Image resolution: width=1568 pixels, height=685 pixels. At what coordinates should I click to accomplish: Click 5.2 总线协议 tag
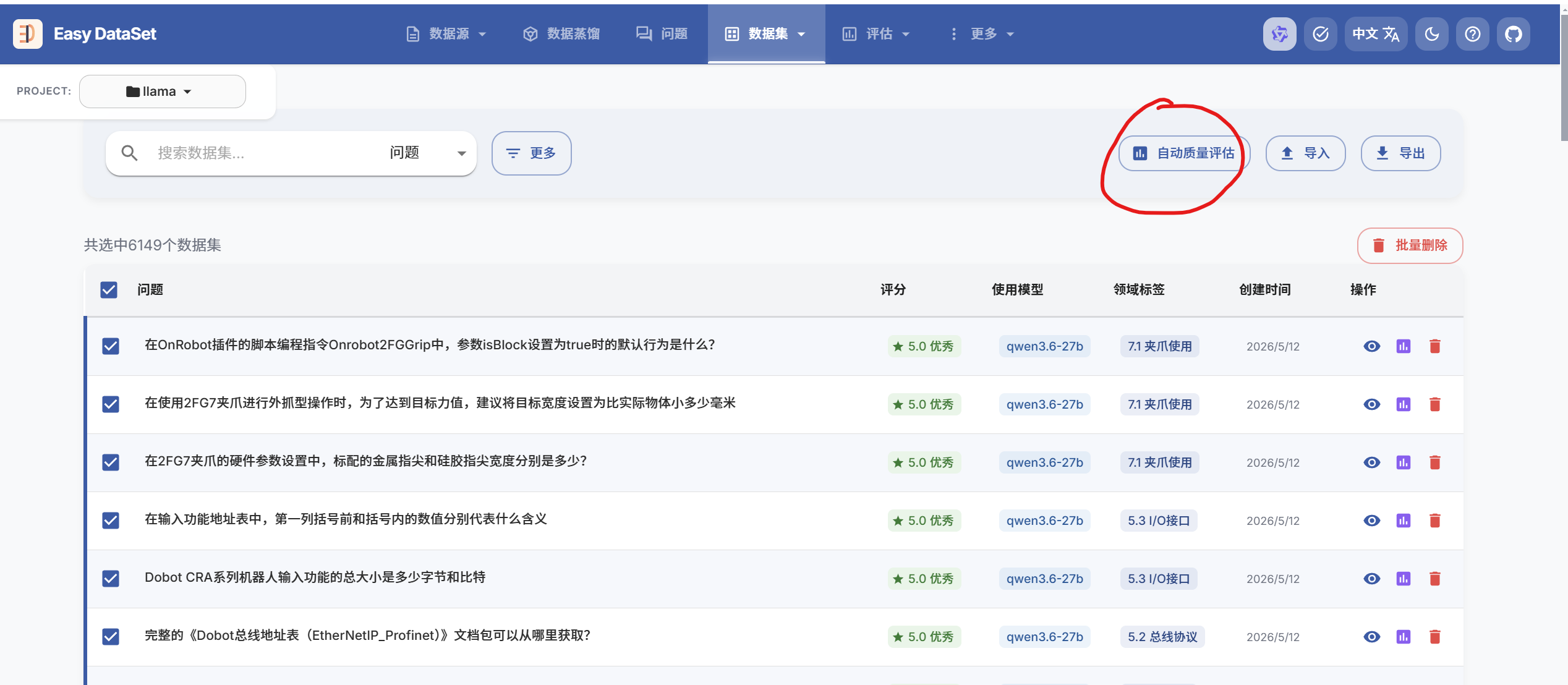[x=1162, y=637]
